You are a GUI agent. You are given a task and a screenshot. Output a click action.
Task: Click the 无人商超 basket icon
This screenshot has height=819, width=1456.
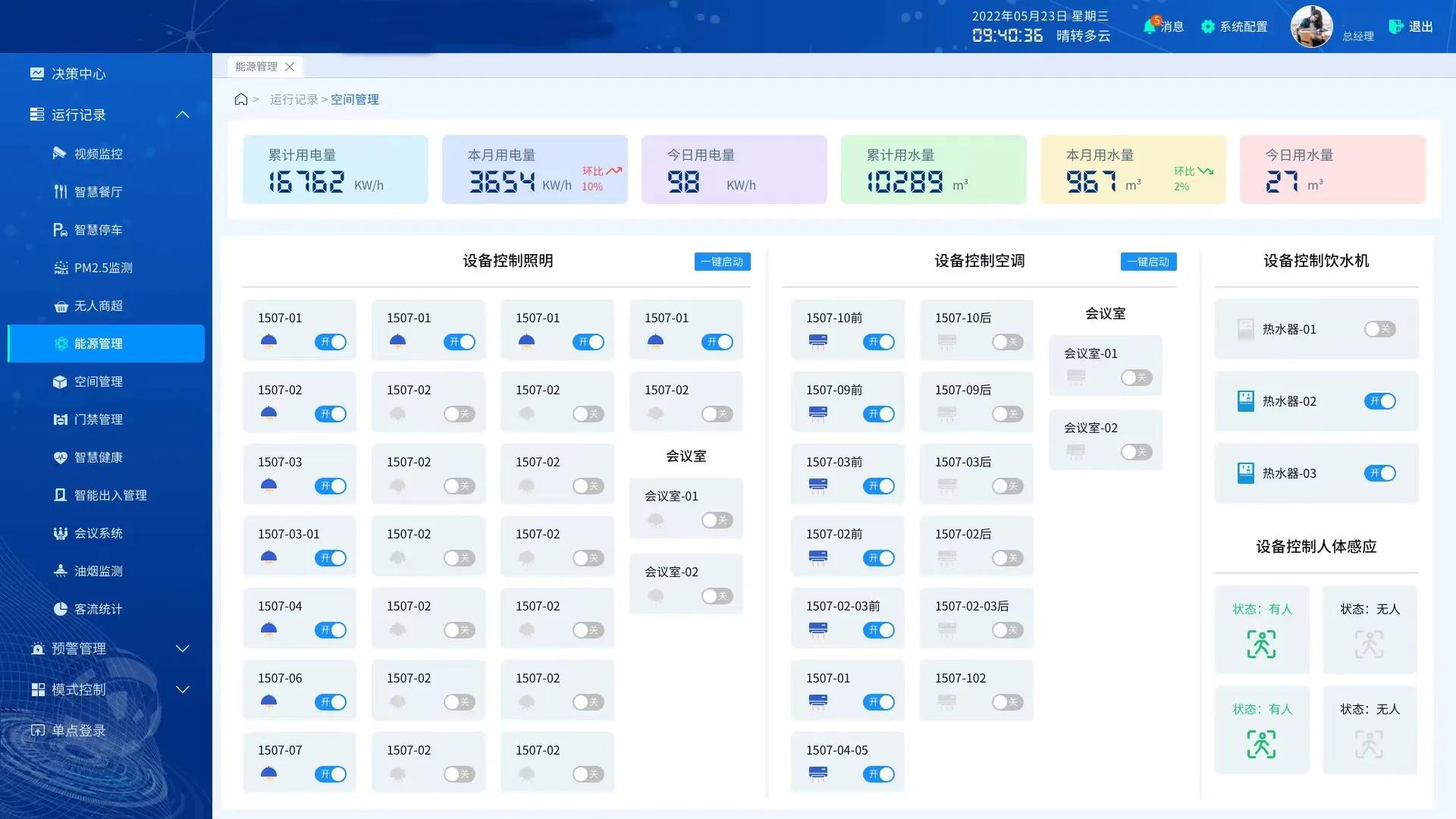(x=61, y=306)
